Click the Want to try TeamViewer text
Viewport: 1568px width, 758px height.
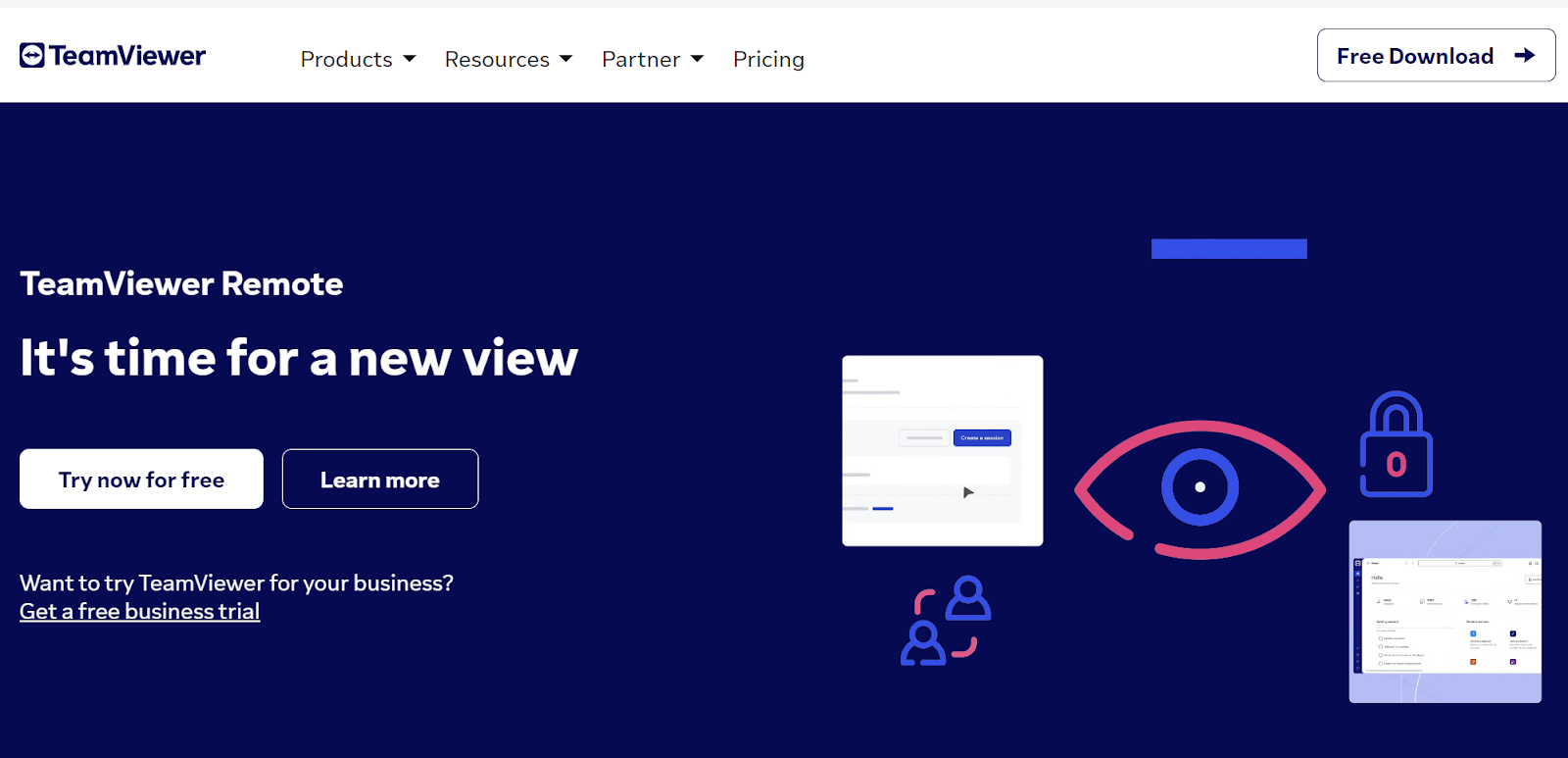tap(236, 582)
